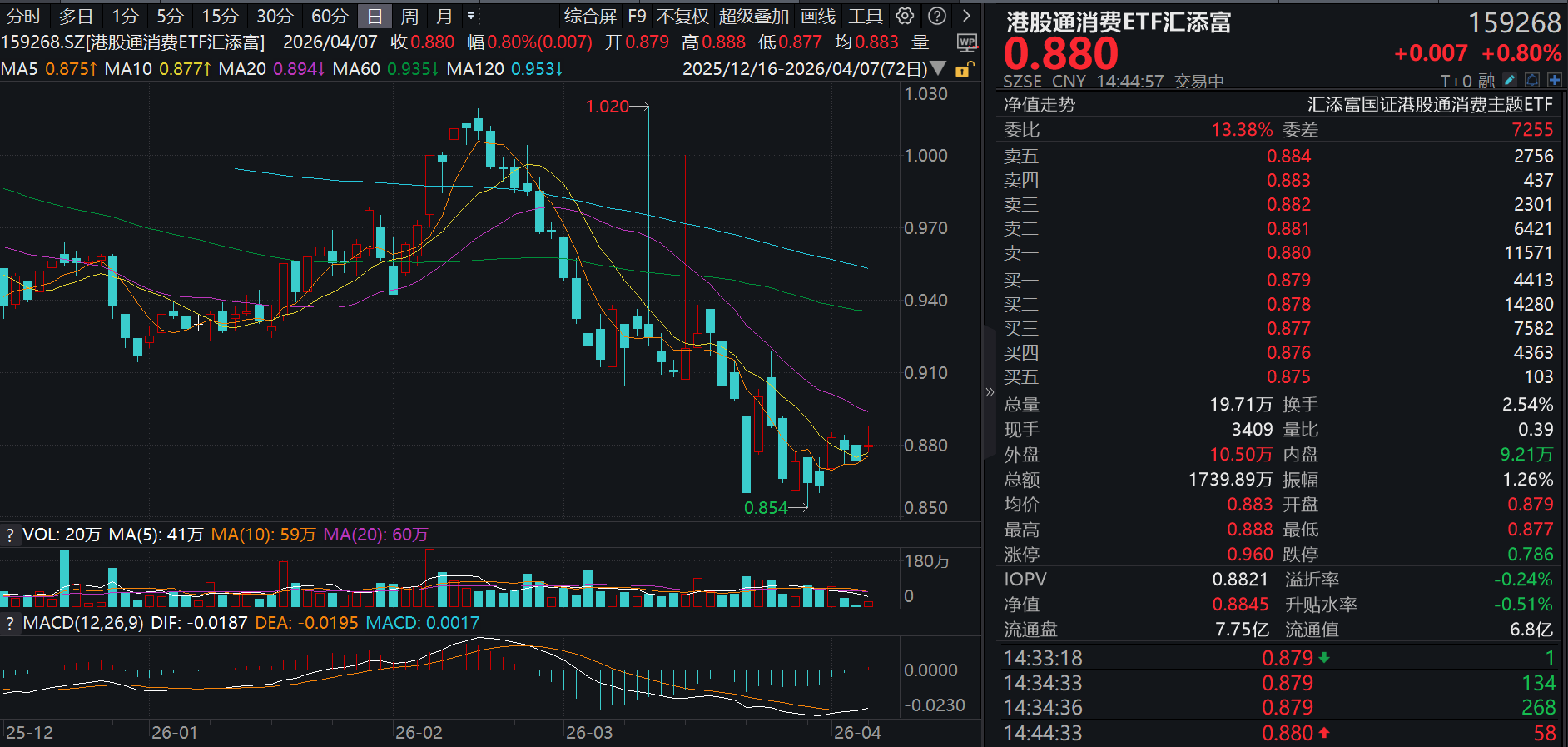Set a price alert with bell icon
Viewport: 1568px width, 747px height.
(x=1532, y=81)
